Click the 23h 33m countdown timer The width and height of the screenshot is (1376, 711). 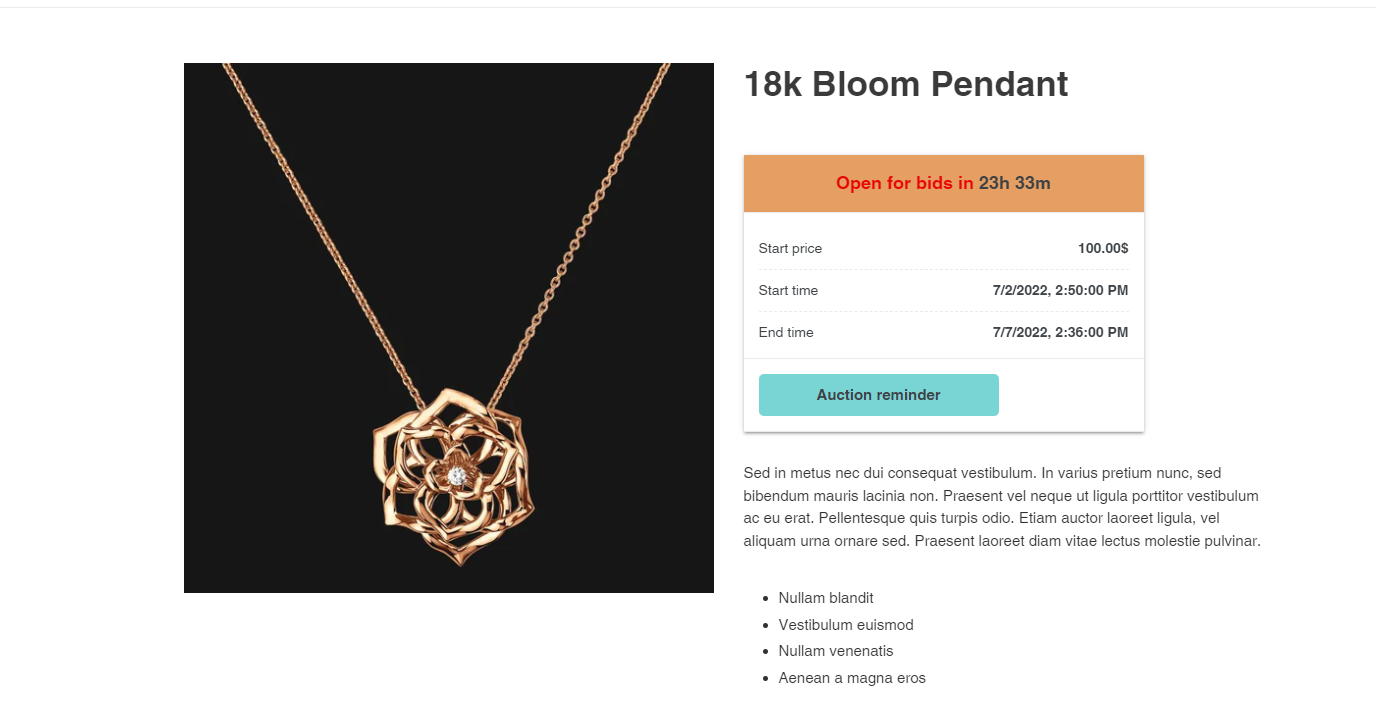coord(1014,183)
